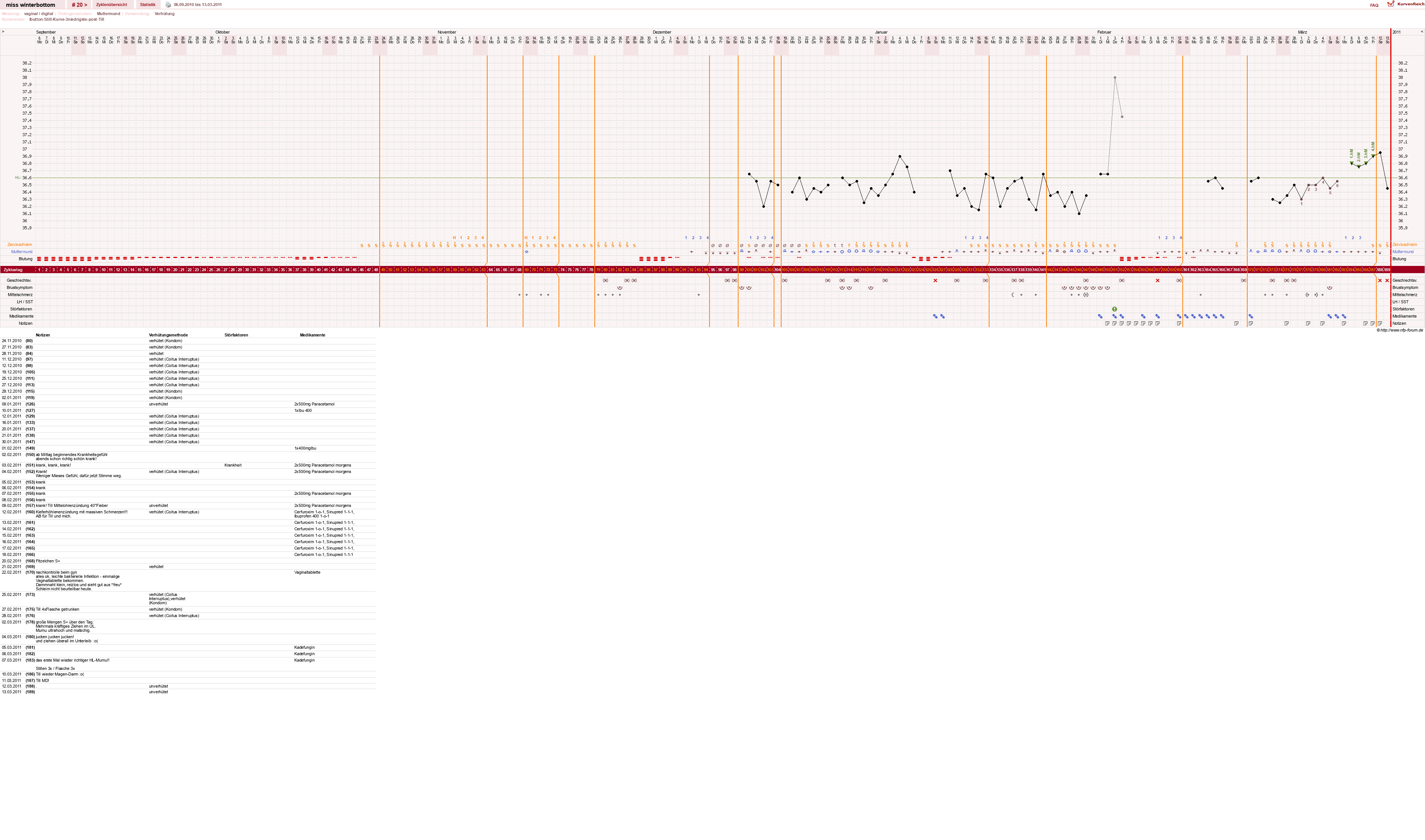Click red X Geschlechtsv. mark on cycle day 188
The height and width of the screenshot is (840, 1425).
pyautogui.click(x=1380, y=280)
